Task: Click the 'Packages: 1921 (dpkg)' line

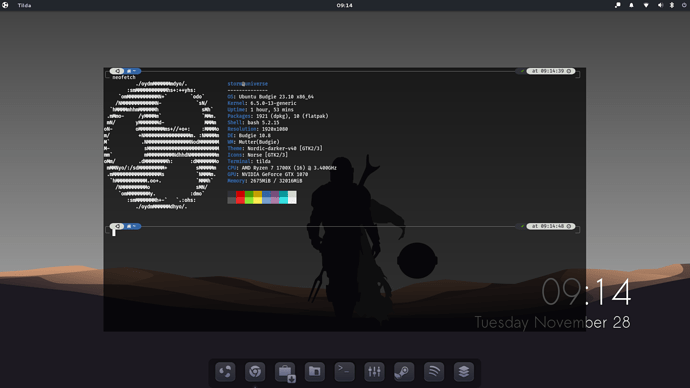Action: [278, 116]
